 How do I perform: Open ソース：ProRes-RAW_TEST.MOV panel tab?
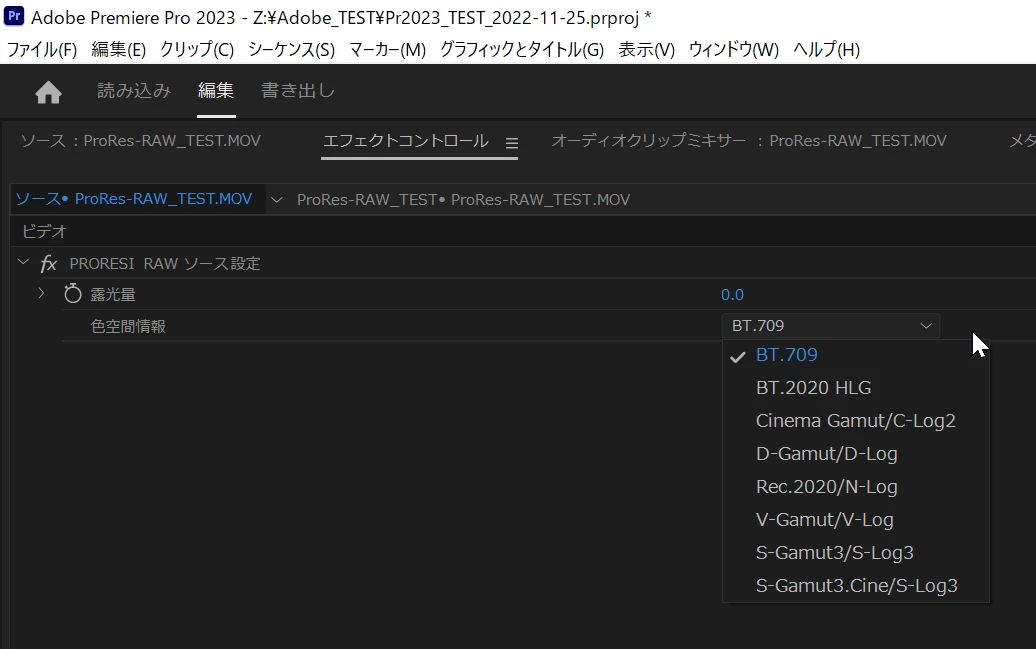point(141,141)
